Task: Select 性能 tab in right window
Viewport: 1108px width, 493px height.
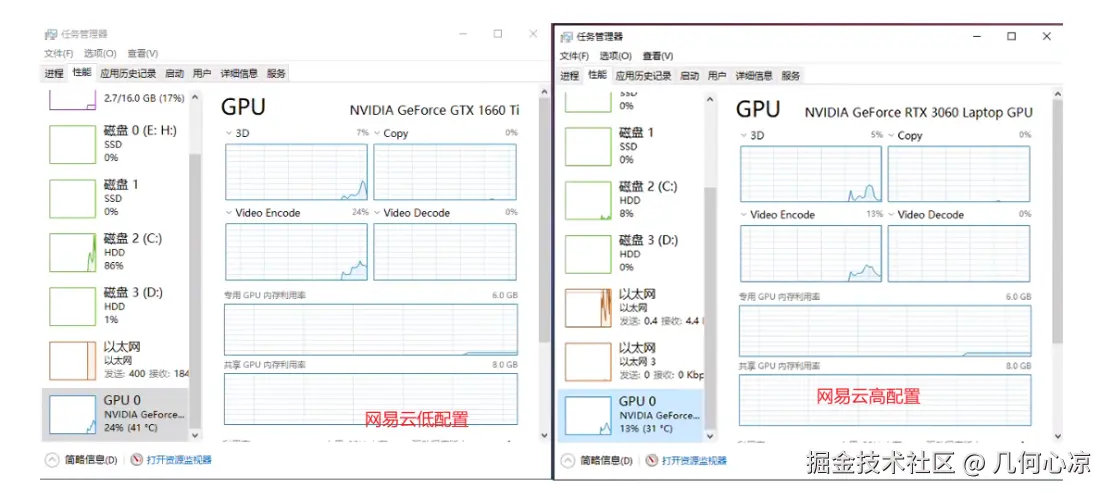Action: point(597,75)
